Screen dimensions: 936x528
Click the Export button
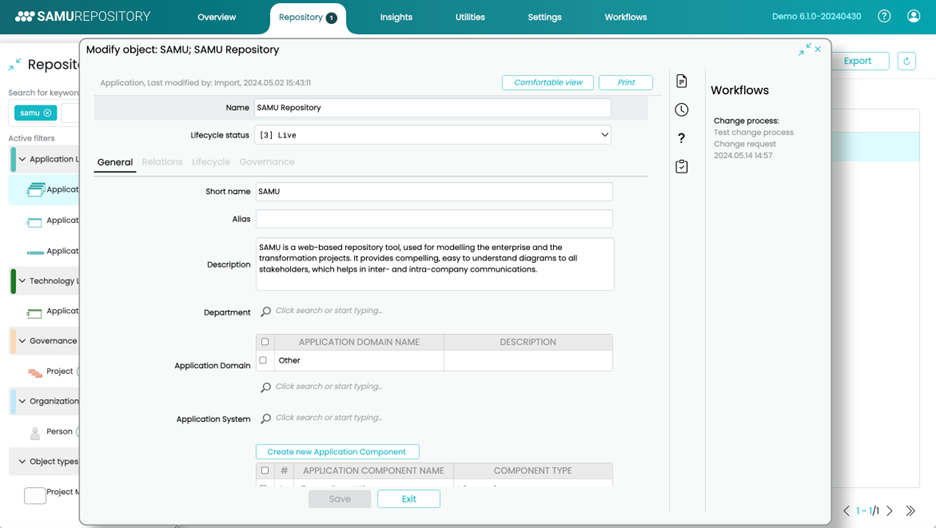[857, 61]
